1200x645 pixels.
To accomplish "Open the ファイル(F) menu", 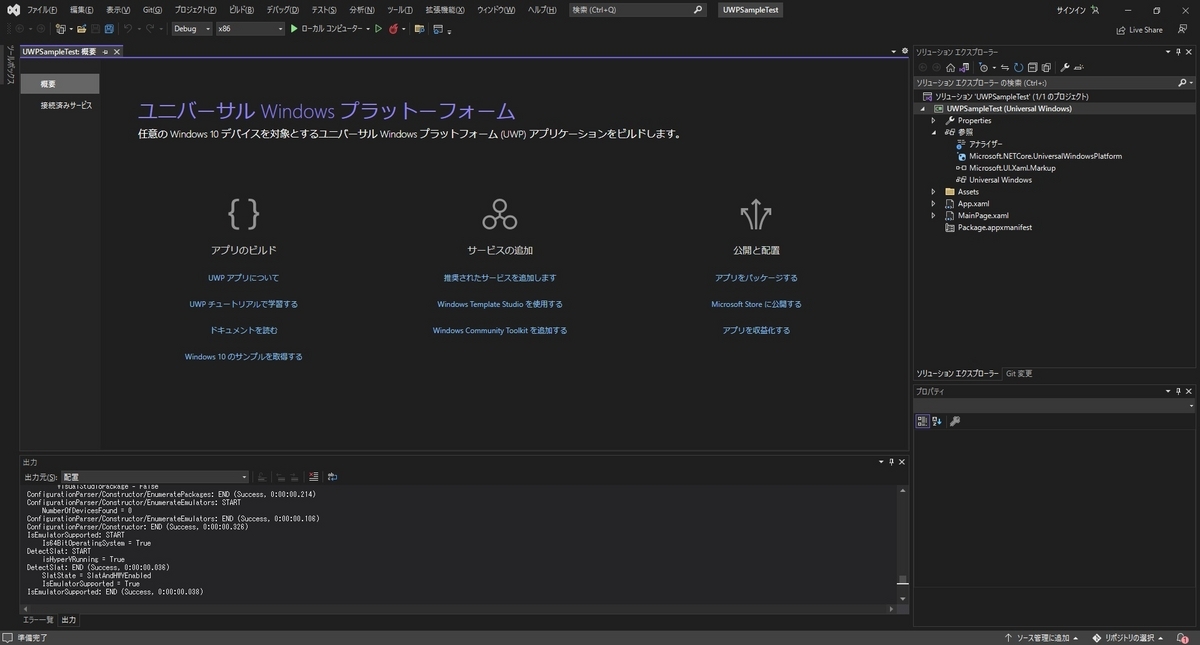I will click(42, 9).
